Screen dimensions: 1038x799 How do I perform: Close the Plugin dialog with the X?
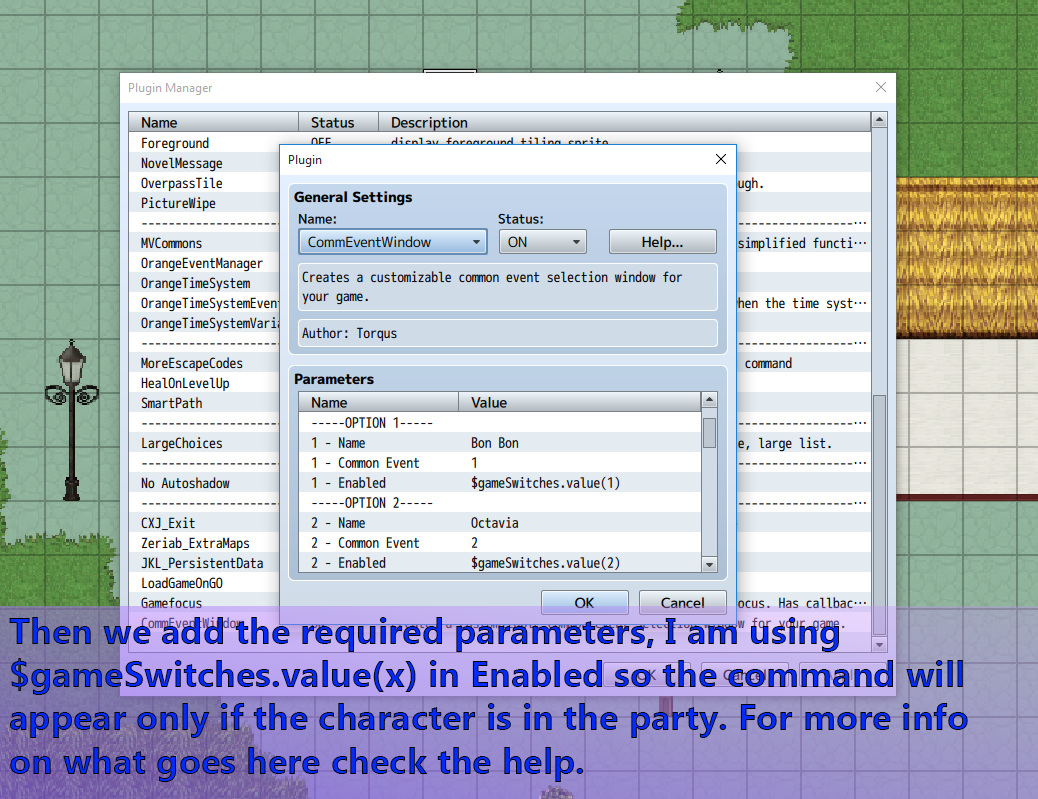click(721, 160)
